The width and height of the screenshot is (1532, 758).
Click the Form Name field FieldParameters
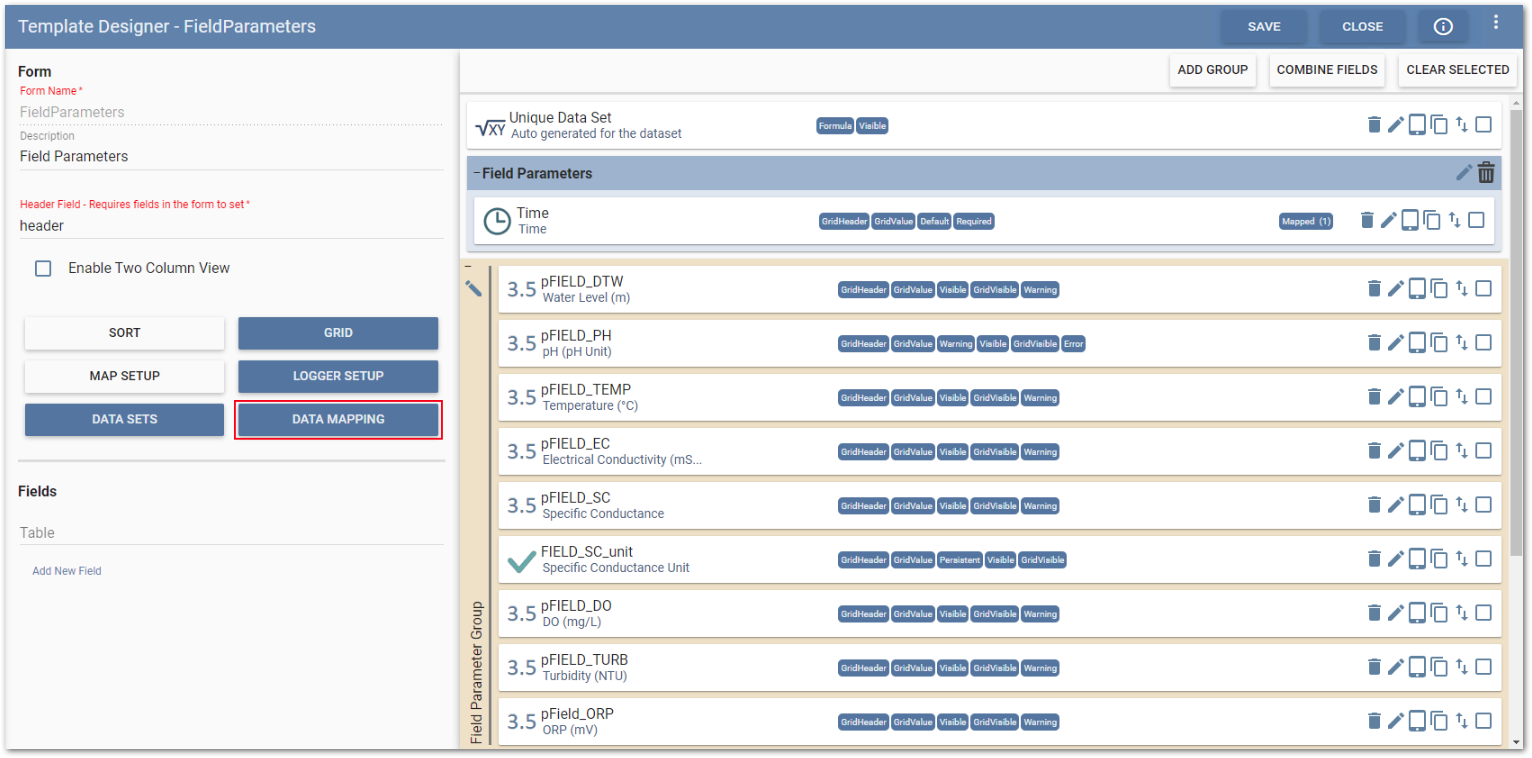(231, 112)
